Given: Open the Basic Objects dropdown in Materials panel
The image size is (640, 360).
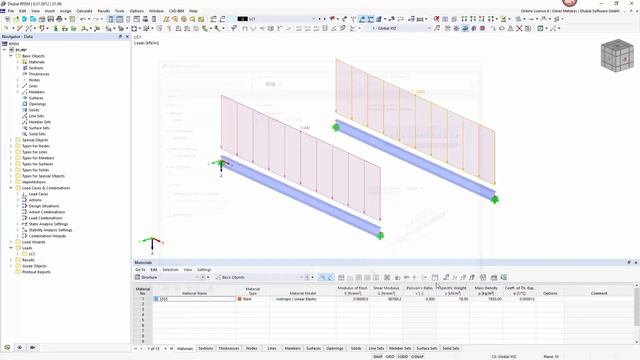Looking at the screenshot, I should pos(302,278).
